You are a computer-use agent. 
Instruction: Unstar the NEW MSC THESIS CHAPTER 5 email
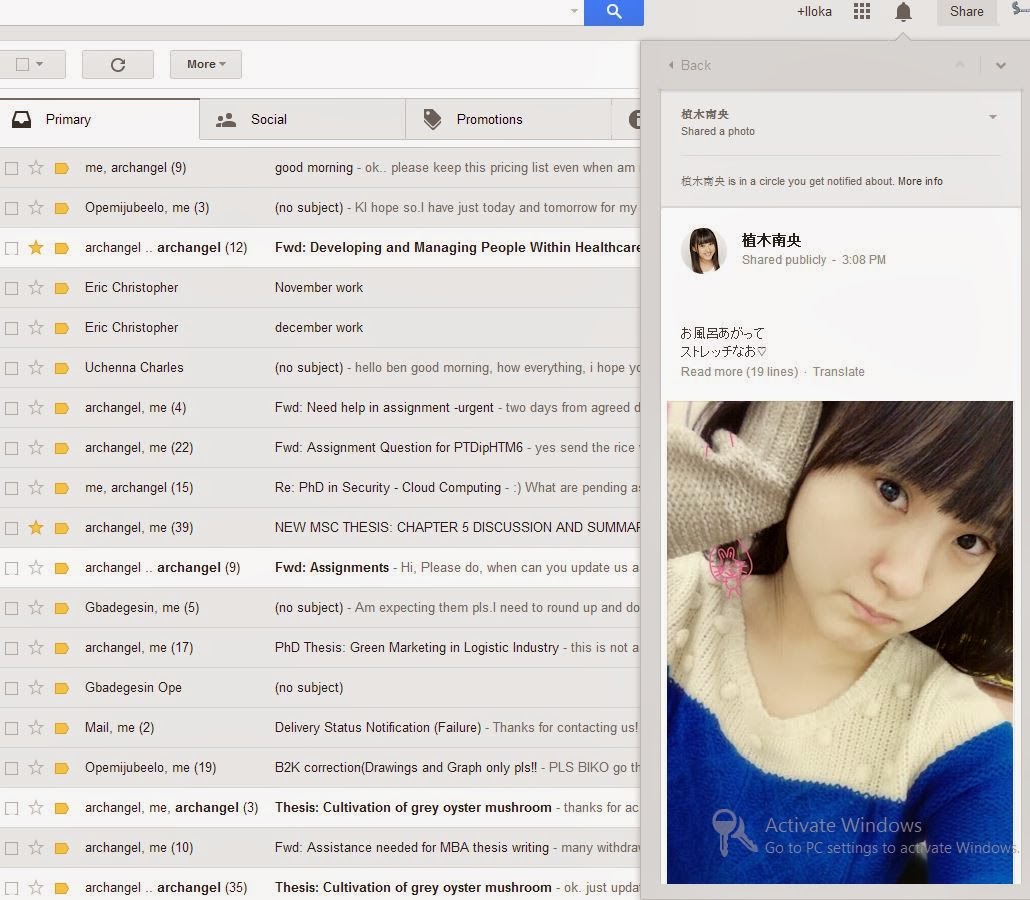coord(36,528)
